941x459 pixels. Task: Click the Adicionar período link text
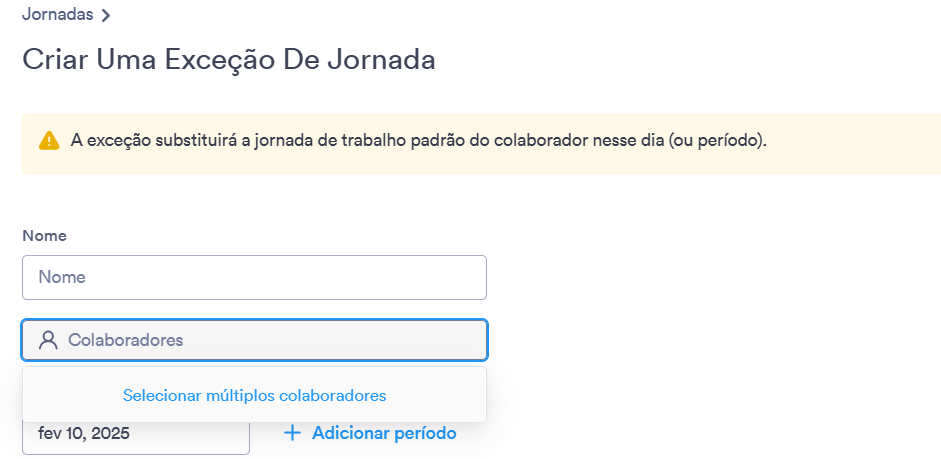click(384, 433)
